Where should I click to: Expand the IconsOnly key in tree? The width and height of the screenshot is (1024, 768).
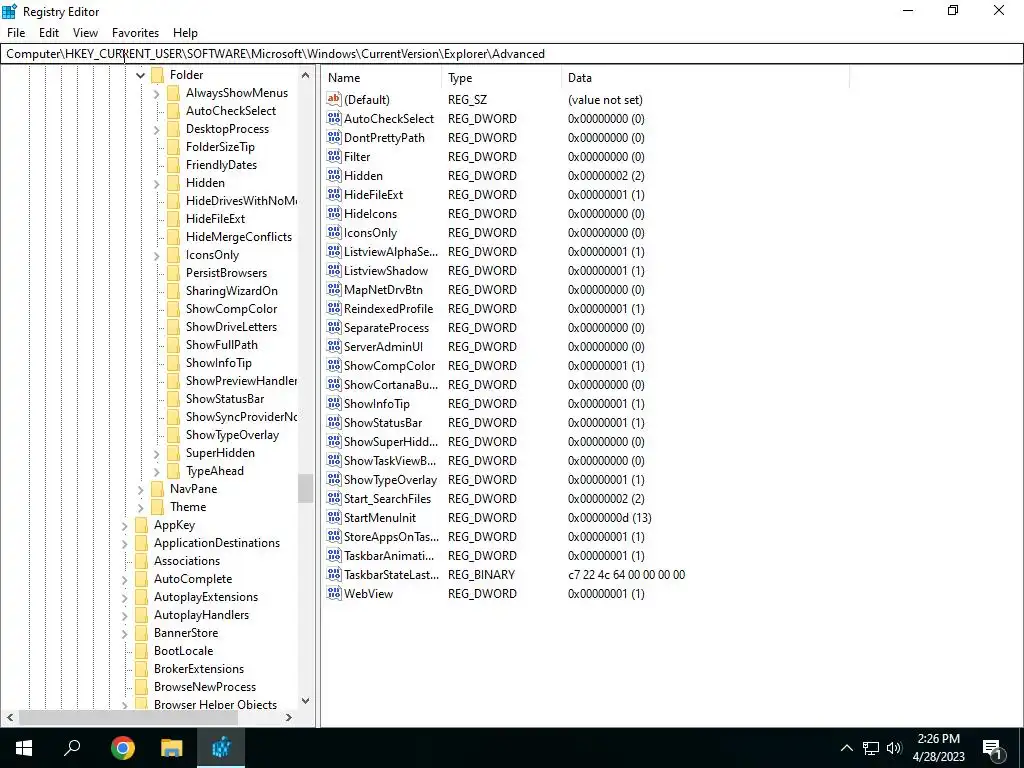157,255
